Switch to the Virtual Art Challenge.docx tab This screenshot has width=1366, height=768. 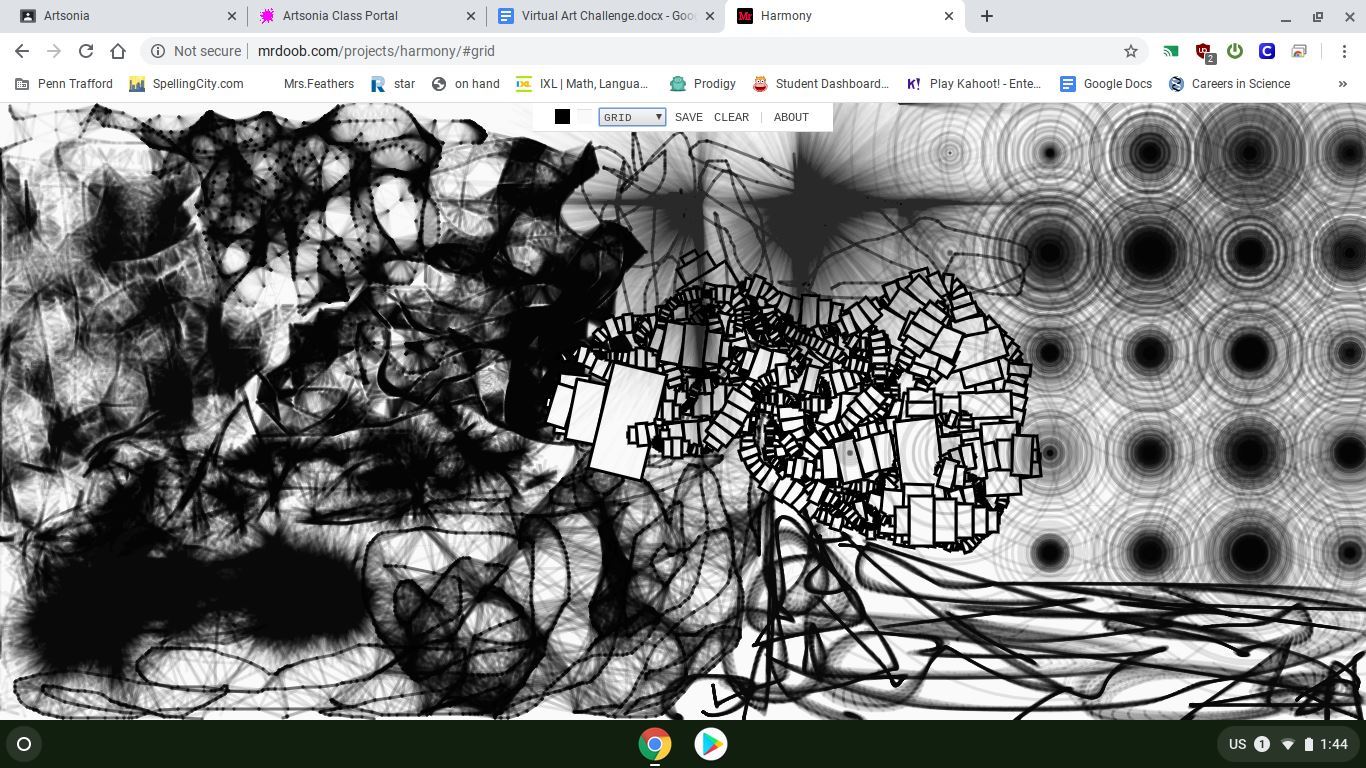[608, 16]
